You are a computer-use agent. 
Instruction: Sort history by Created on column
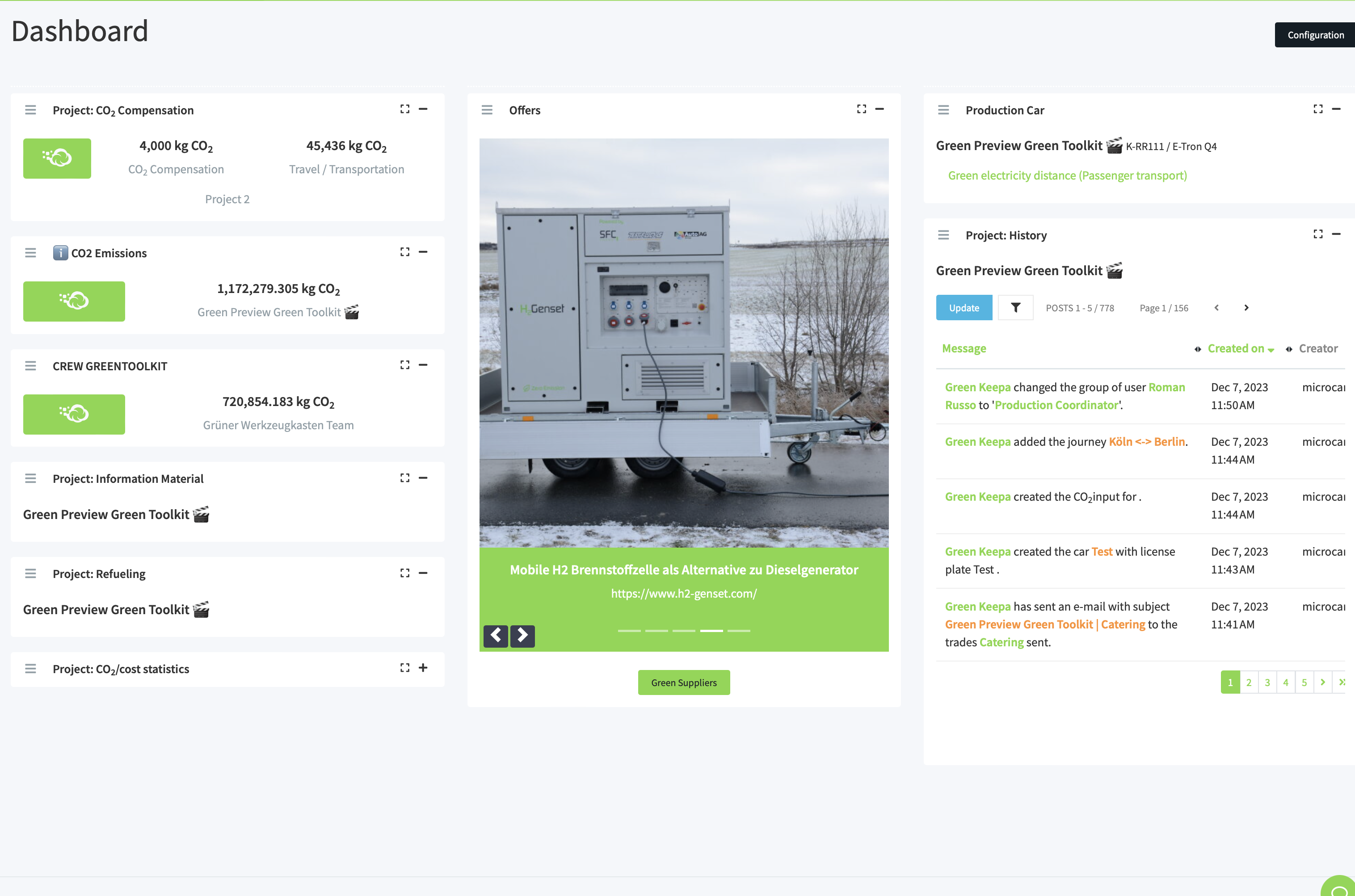[x=1236, y=348]
